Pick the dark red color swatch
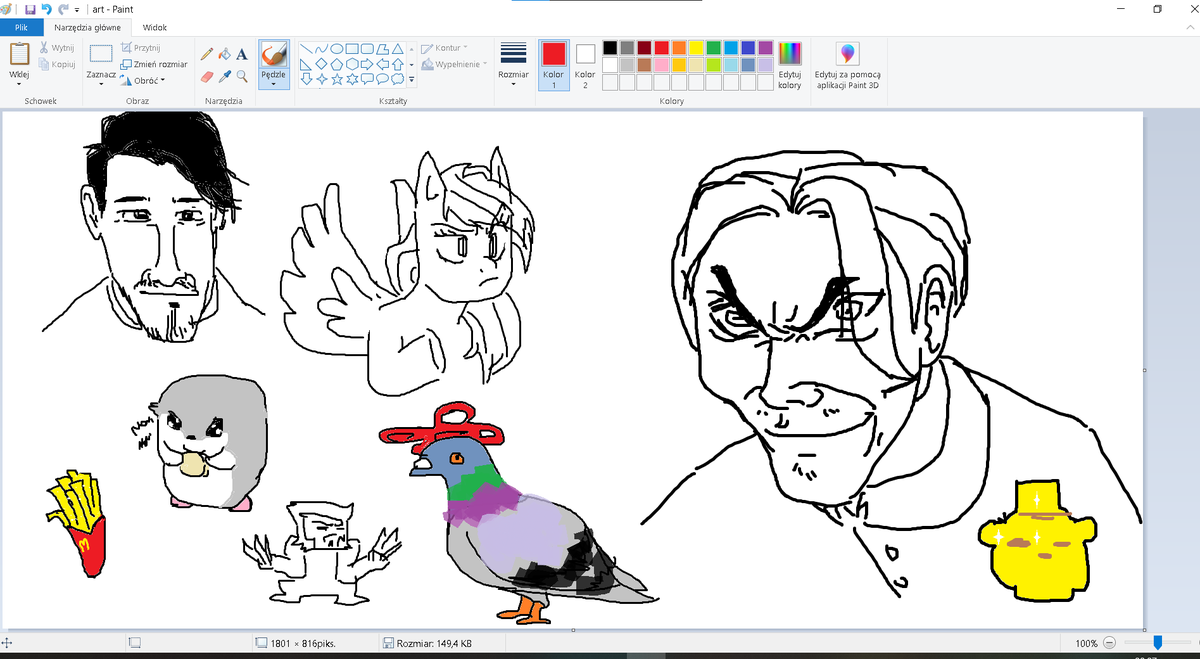 pos(644,47)
